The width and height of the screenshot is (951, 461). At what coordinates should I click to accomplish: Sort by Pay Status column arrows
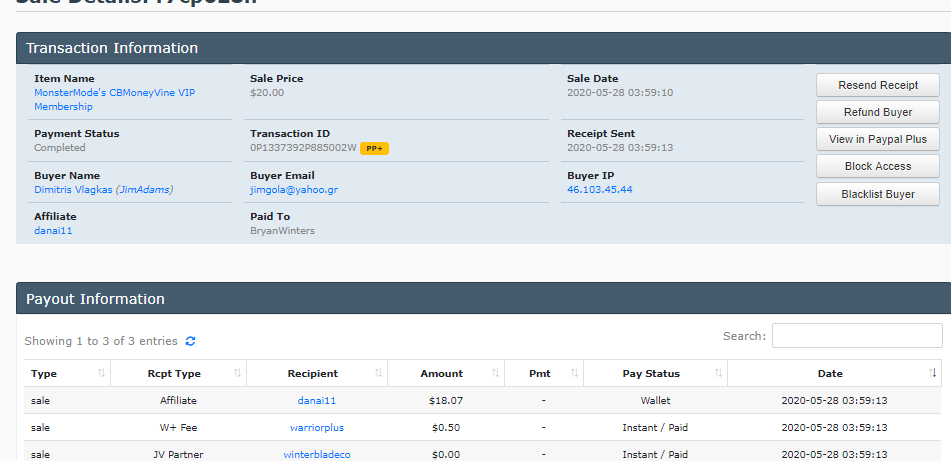point(719,373)
